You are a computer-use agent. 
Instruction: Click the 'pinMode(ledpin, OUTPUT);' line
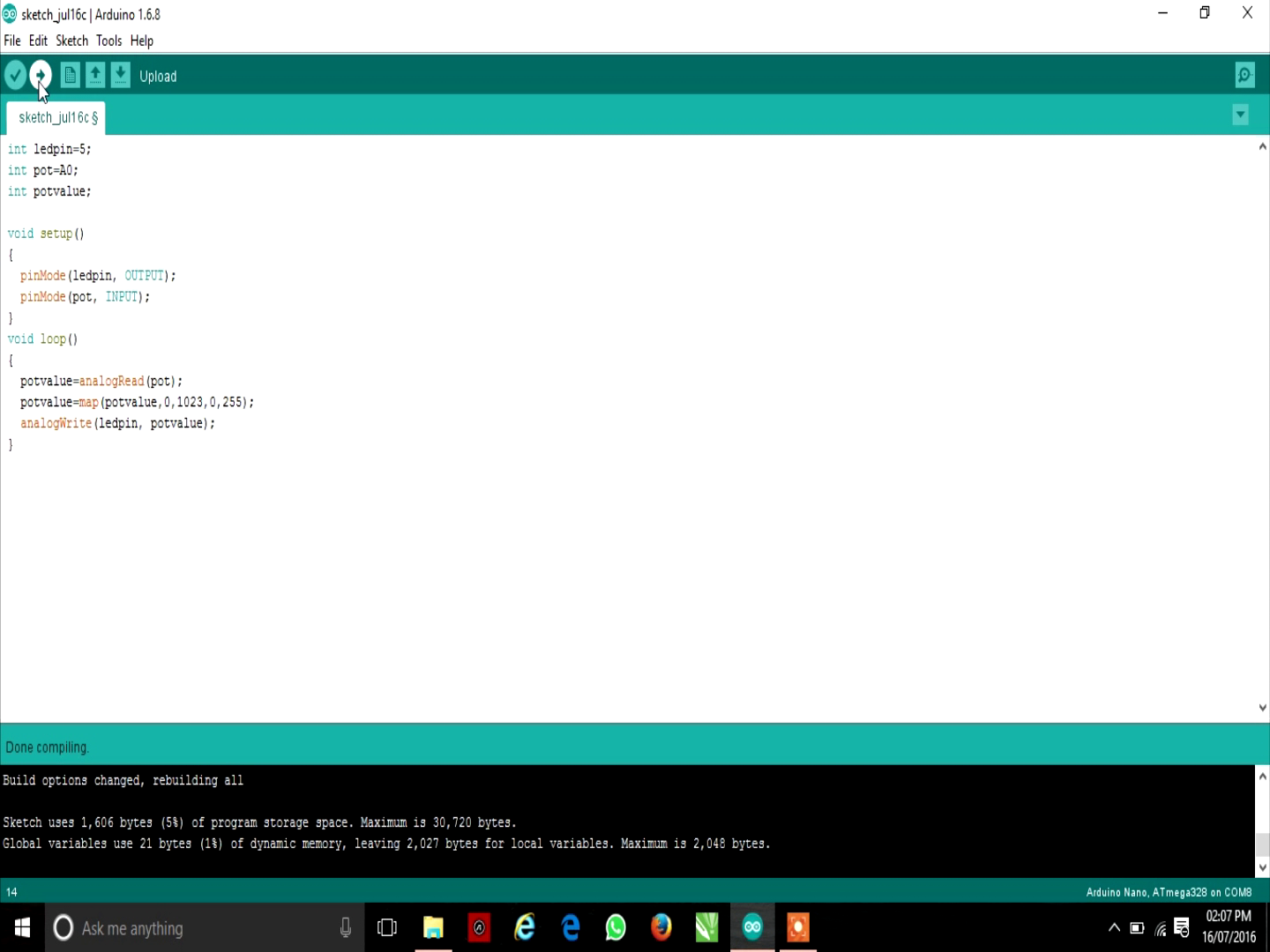tap(98, 276)
